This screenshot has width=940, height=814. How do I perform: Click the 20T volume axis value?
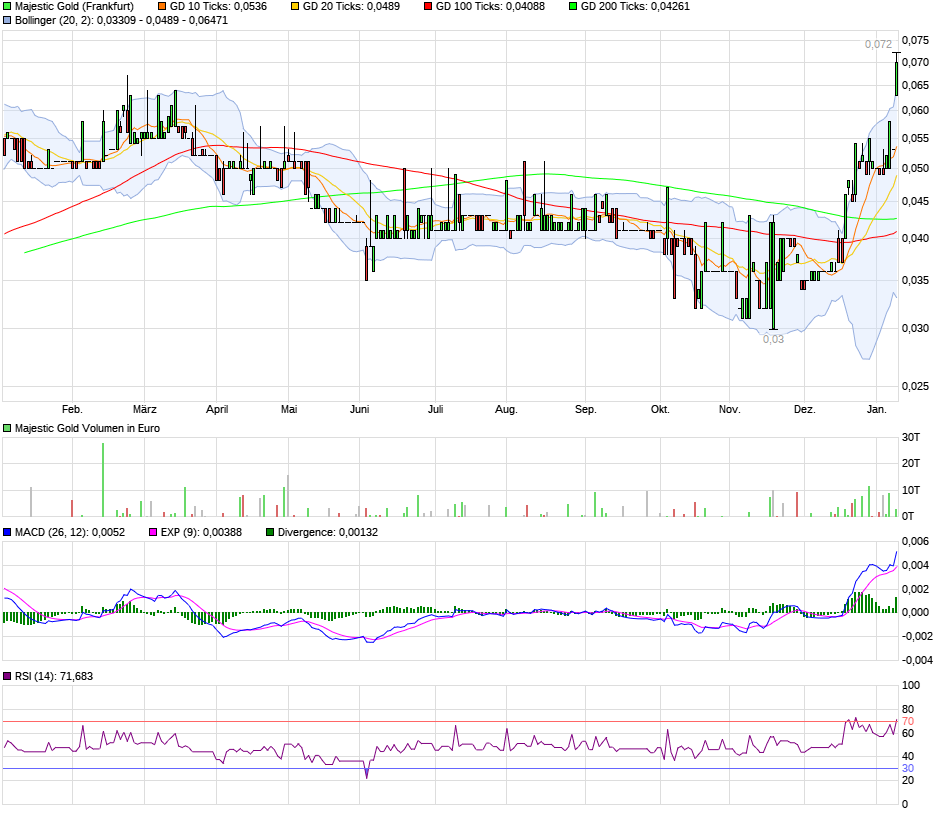[911, 463]
